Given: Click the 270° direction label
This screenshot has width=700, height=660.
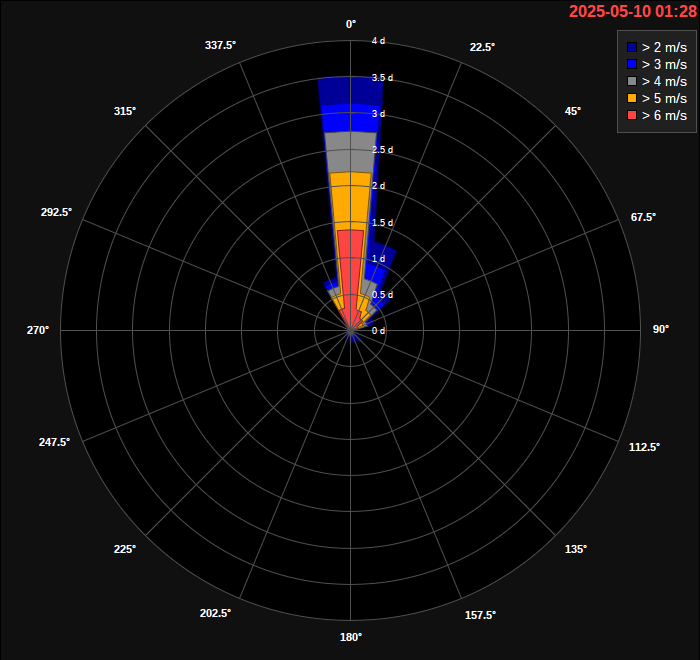Looking at the screenshot, I should tap(38, 330).
